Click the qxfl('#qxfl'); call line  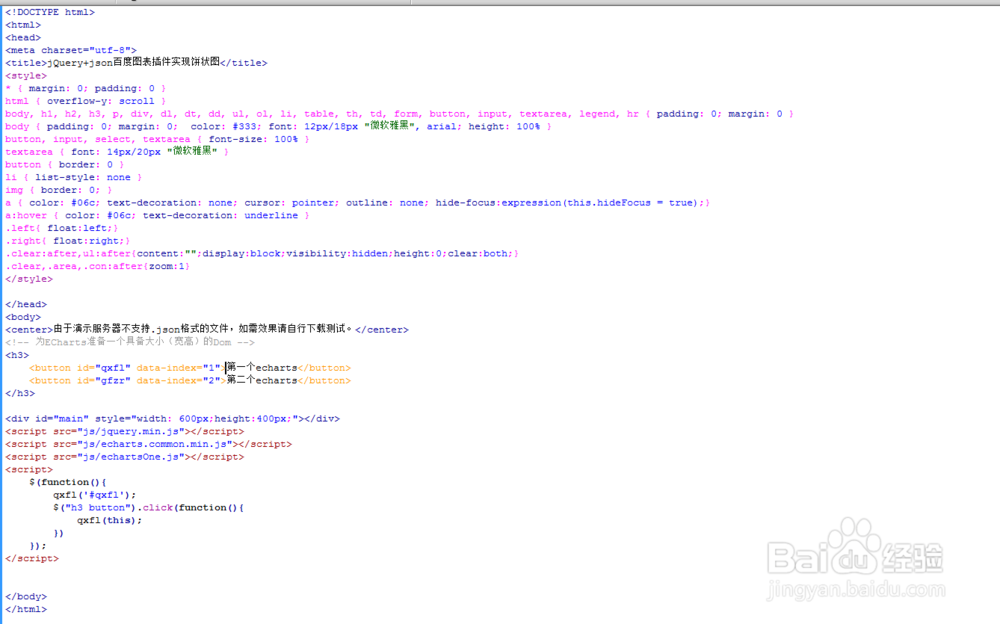pyautogui.click(x=94, y=495)
